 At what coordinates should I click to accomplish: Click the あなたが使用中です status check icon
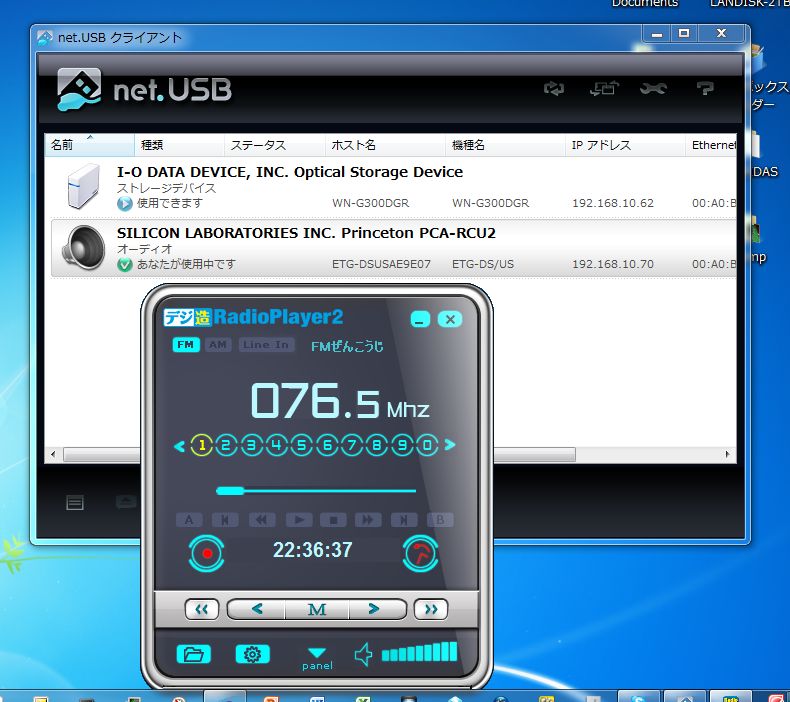(124, 265)
